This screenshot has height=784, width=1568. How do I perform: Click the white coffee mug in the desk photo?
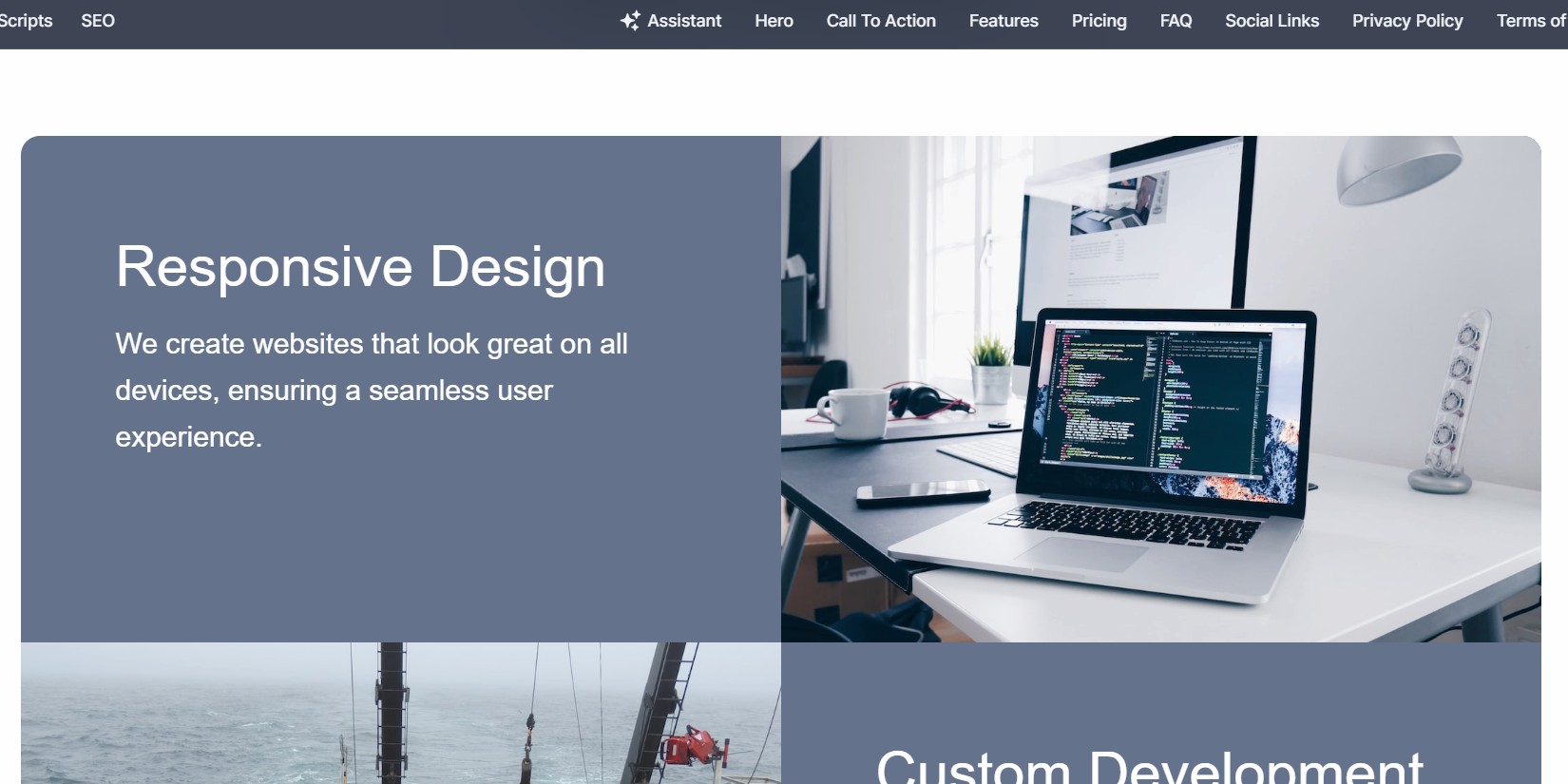(x=853, y=411)
